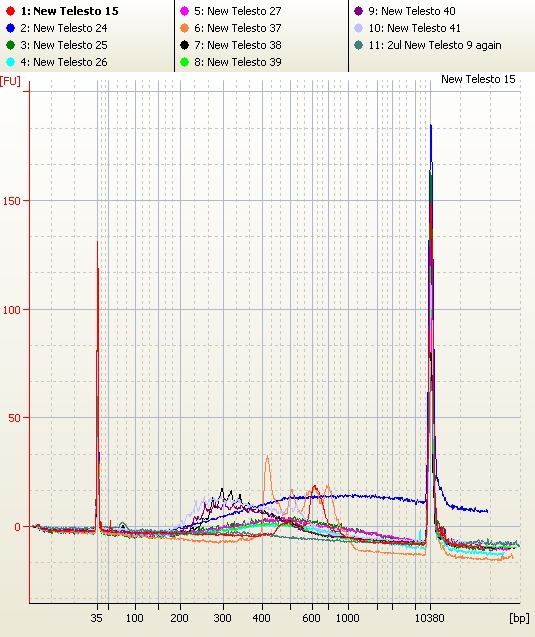Click the FU y-axis label

[10, 81]
